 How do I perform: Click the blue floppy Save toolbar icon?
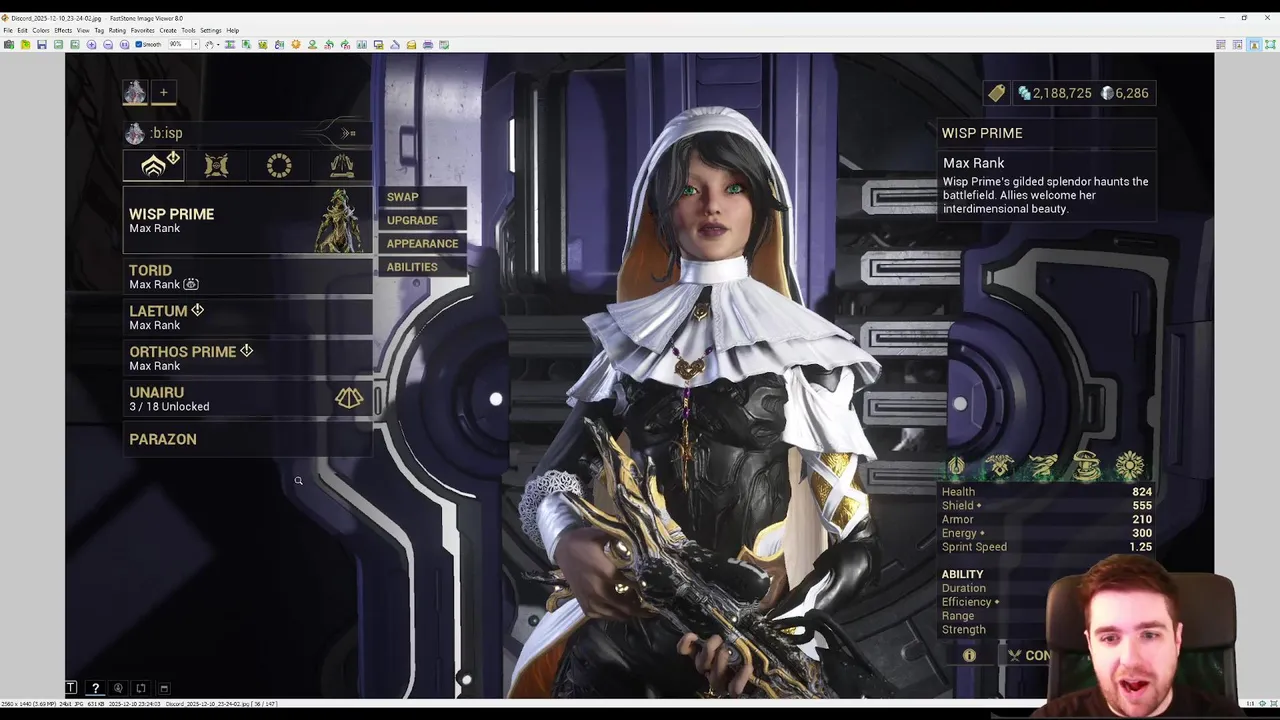pos(42,44)
